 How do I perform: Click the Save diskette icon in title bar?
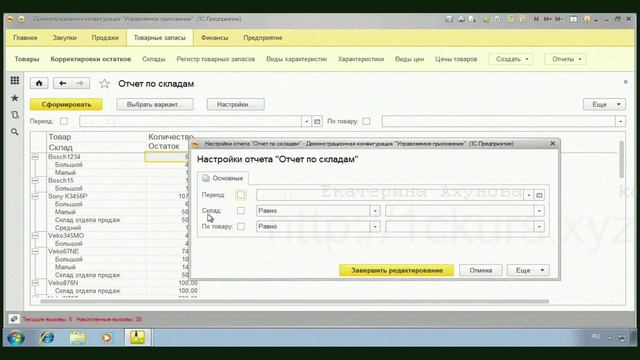(449, 19)
